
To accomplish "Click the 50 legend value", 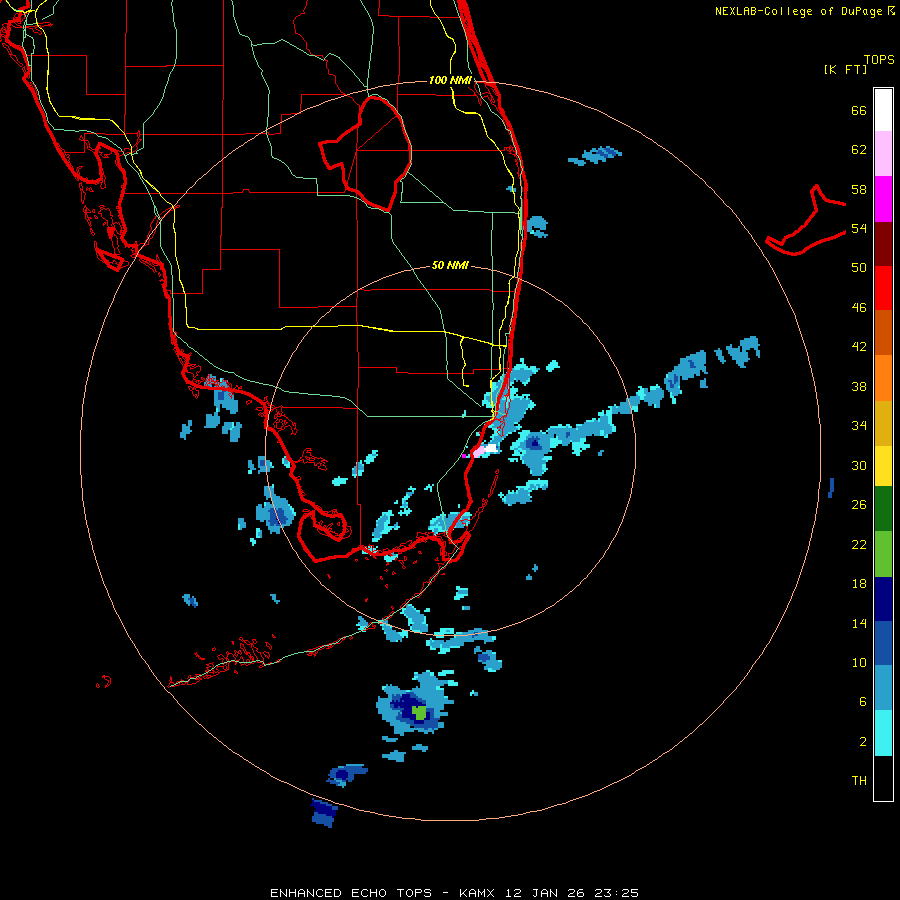I will coord(859,268).
